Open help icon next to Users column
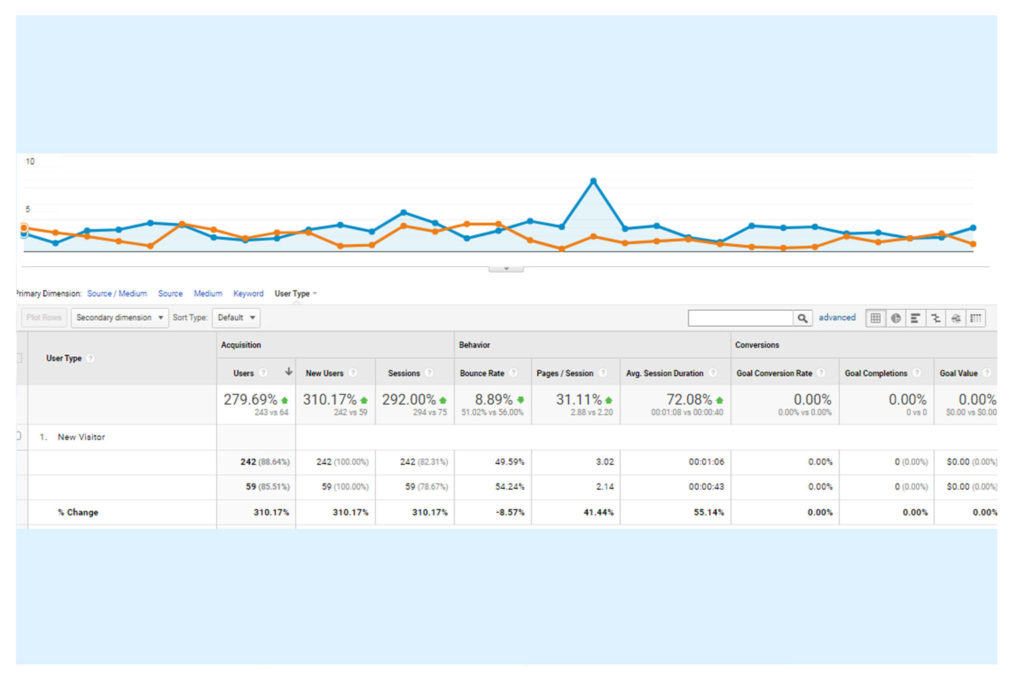This screenshot has height=683, width=1024. click(x=264, y=373)
